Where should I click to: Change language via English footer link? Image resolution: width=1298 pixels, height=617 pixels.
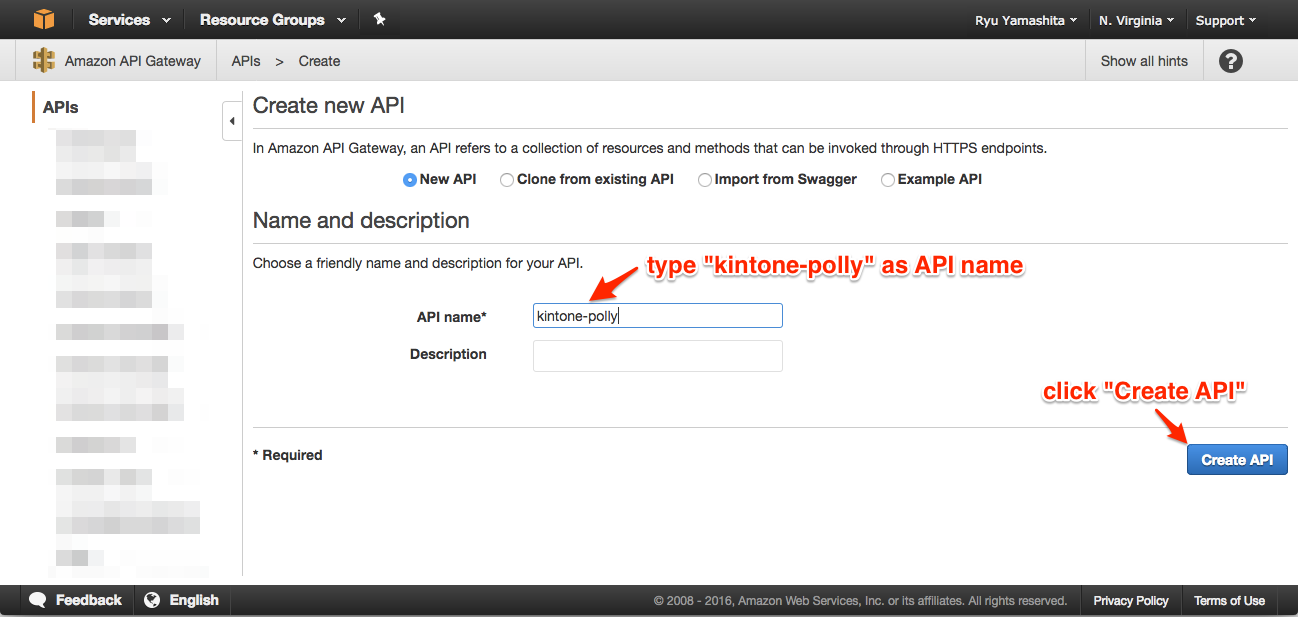click(x=194, y=600)
